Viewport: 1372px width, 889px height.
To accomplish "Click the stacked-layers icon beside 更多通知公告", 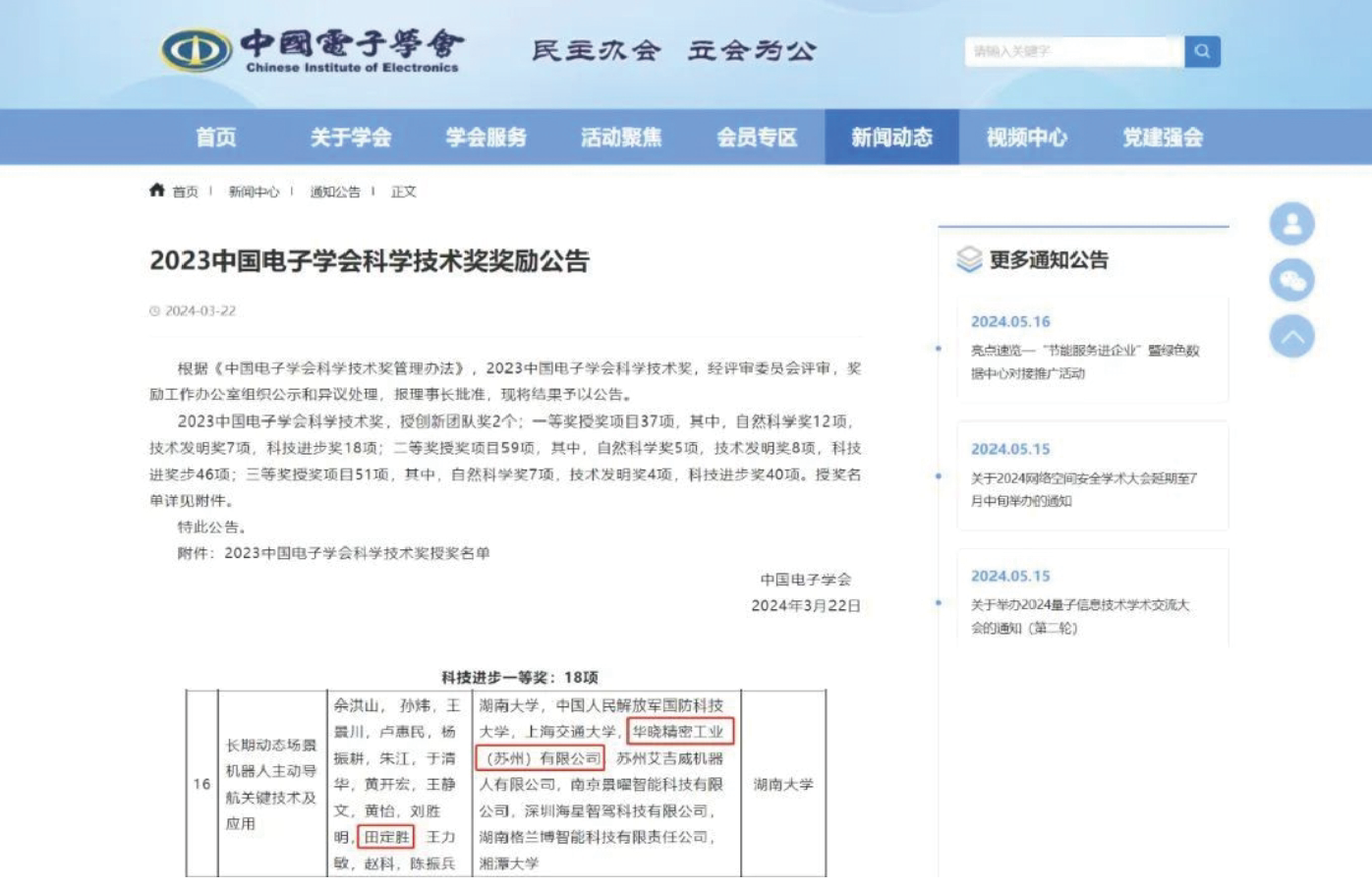I will point(971,260).
